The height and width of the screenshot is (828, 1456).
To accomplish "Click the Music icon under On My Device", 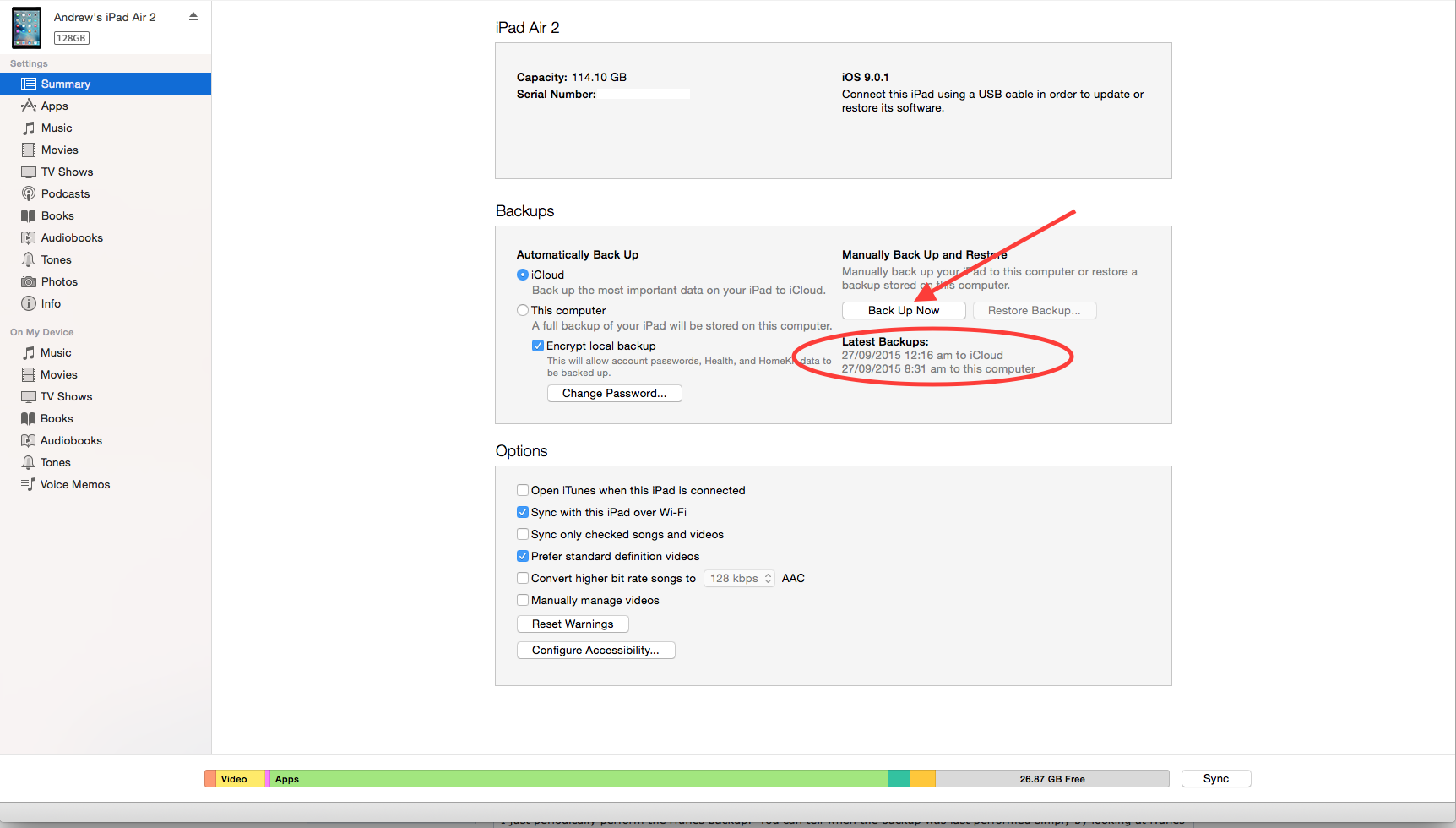I will (29, 352).
